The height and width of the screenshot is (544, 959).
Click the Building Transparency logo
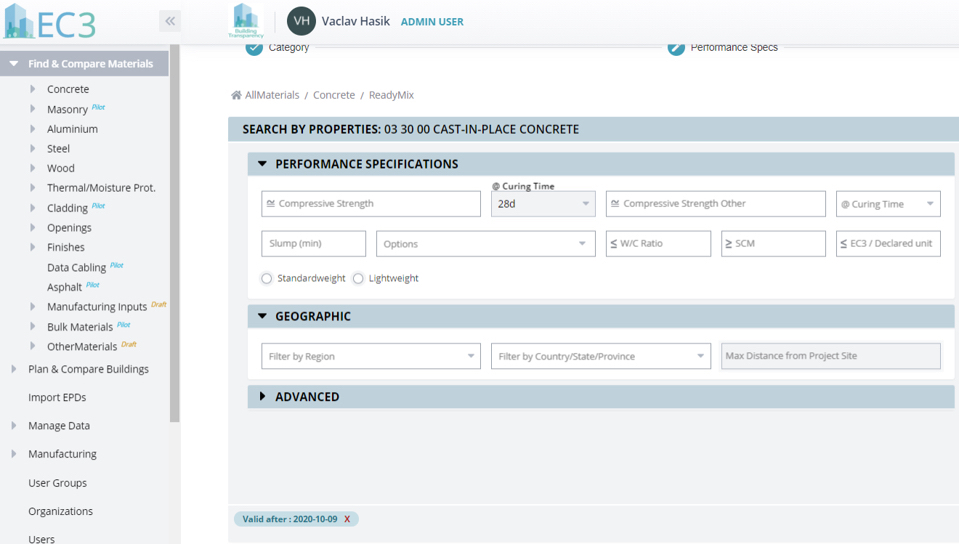click(245, 21)
